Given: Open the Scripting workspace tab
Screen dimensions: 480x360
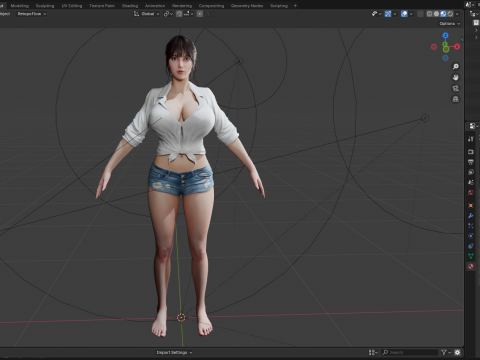Looking at the screenshot, I should click(279, 6).
